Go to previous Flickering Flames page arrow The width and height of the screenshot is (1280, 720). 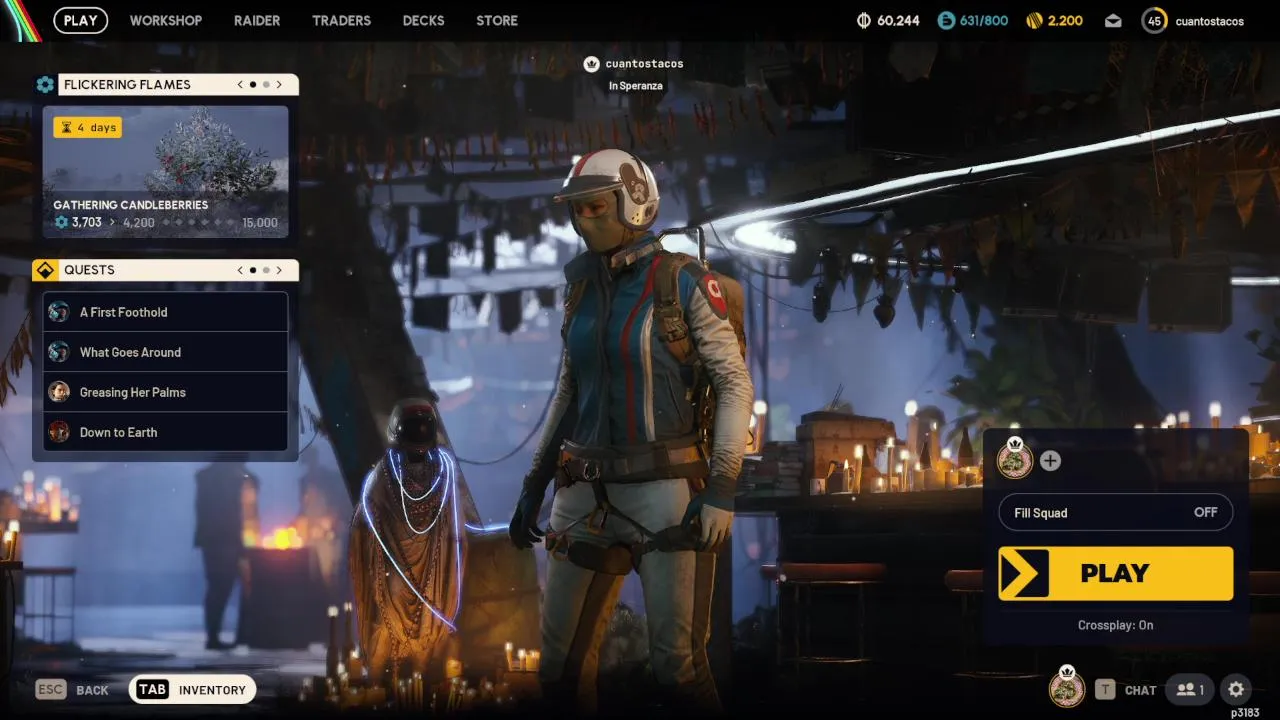coord(240,85)
